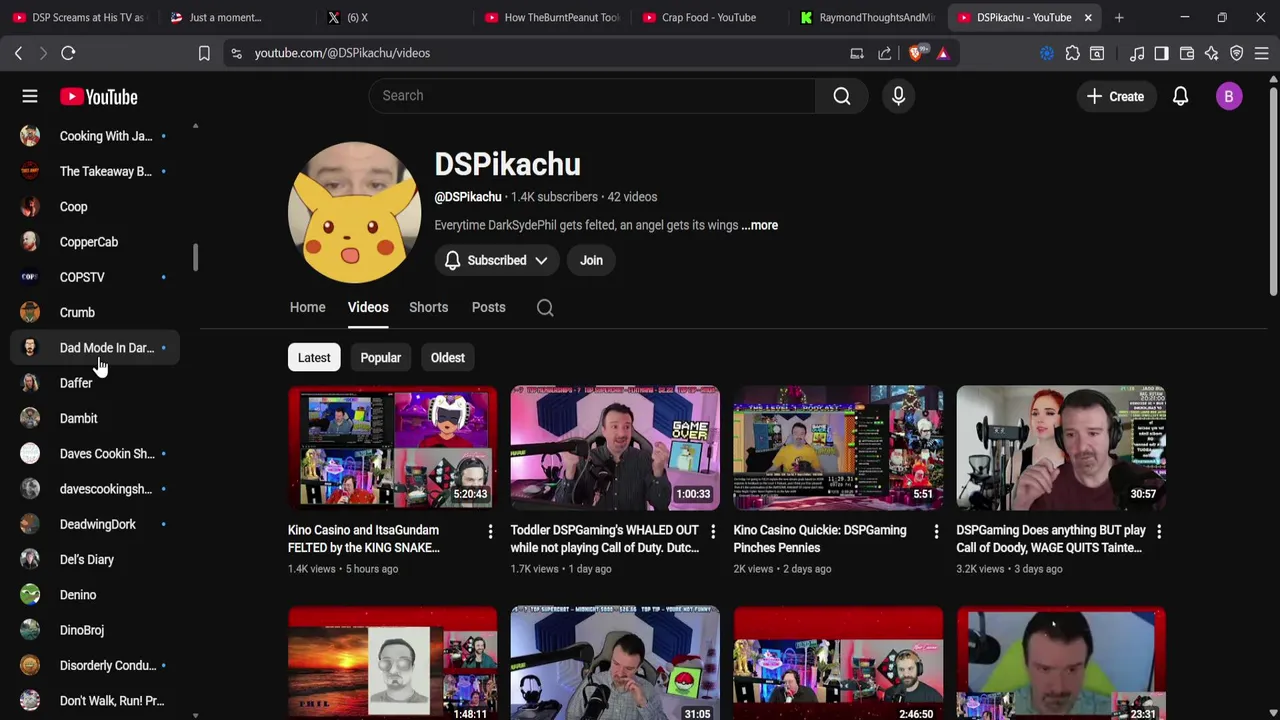Sort videos by Popular
Image resolution: width=1280 pixels, height=720 pixels.
(381, 358)
